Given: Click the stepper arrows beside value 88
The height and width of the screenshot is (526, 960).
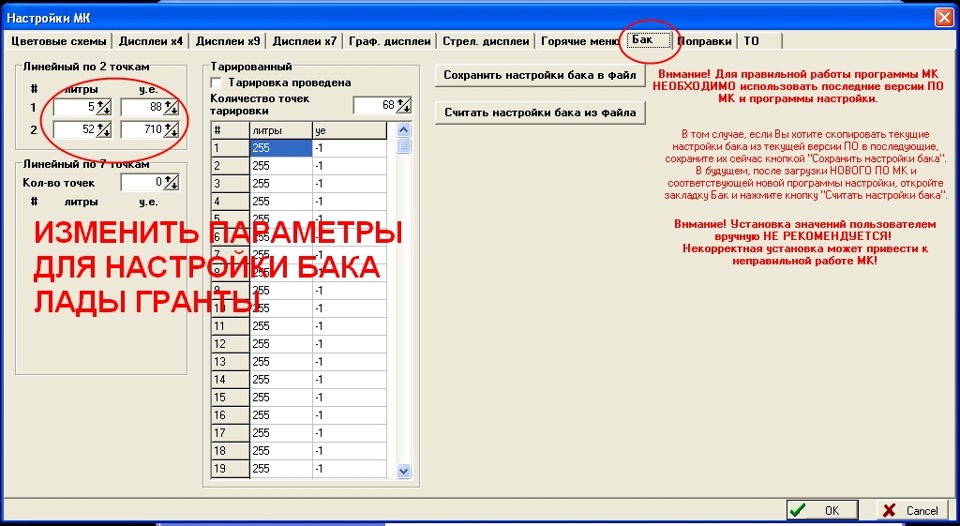Looking at the screenshot, I should click(171, 108).
